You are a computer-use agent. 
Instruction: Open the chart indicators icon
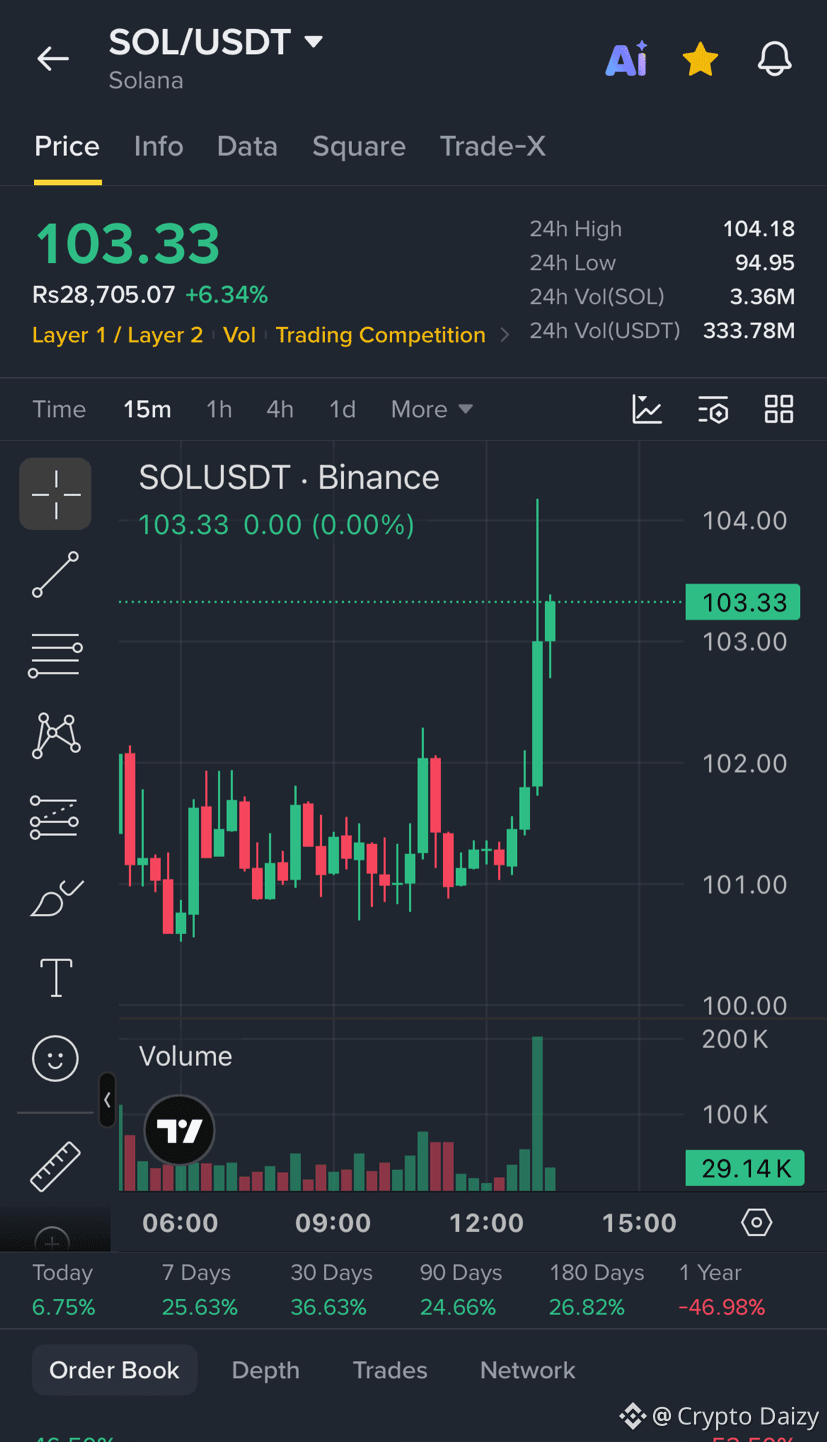(647, 409)
